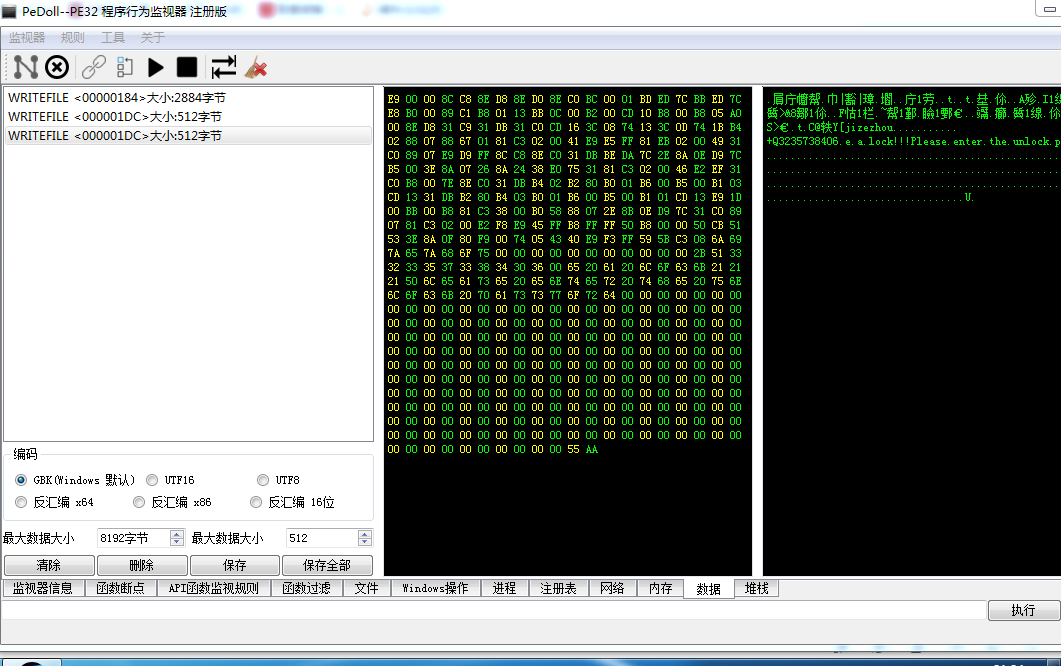This screenshot has height=666, width=1061.
Task: Switch to the Windows操作 tab
Action: tap(435, 588)
